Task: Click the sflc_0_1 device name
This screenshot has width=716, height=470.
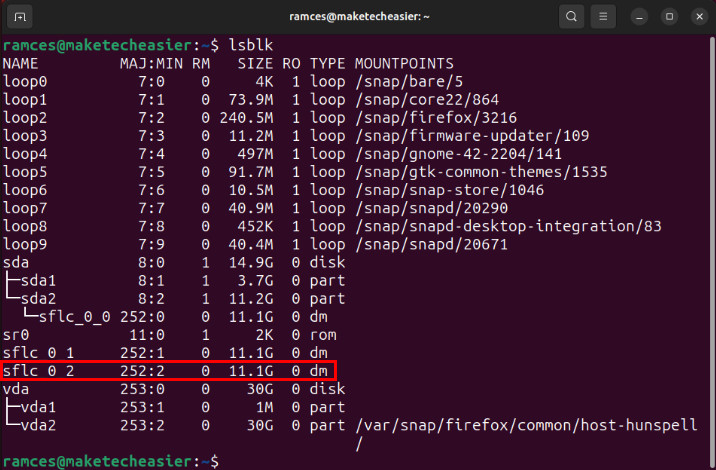Action: point(38,353)
